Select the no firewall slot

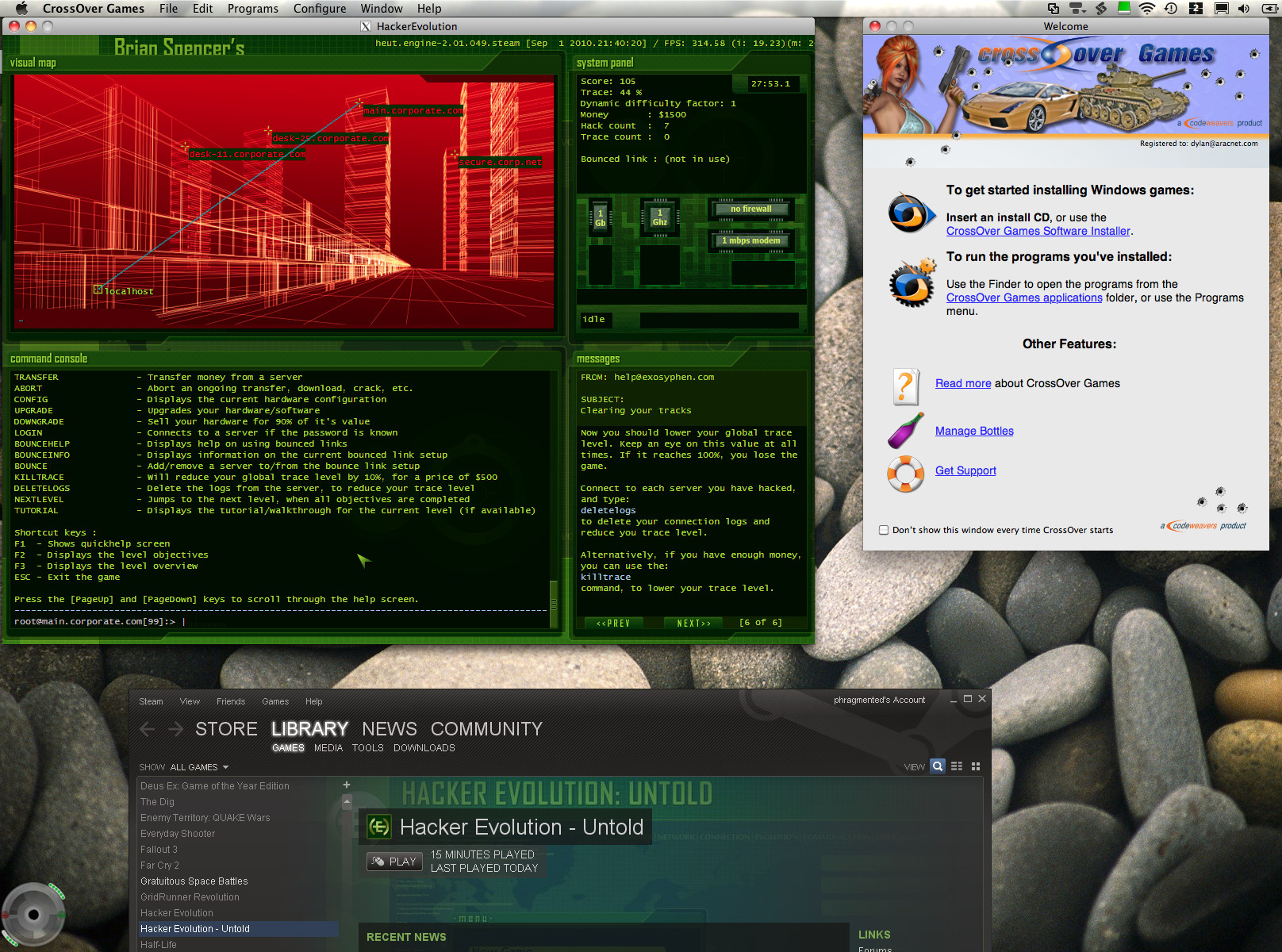coord(750,209)
